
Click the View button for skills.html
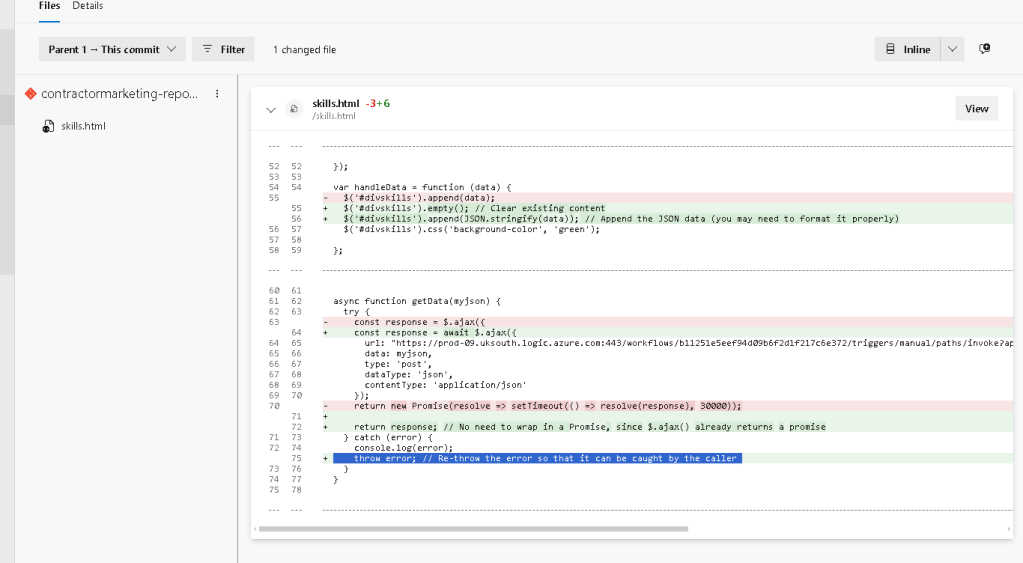pos(977,109)
